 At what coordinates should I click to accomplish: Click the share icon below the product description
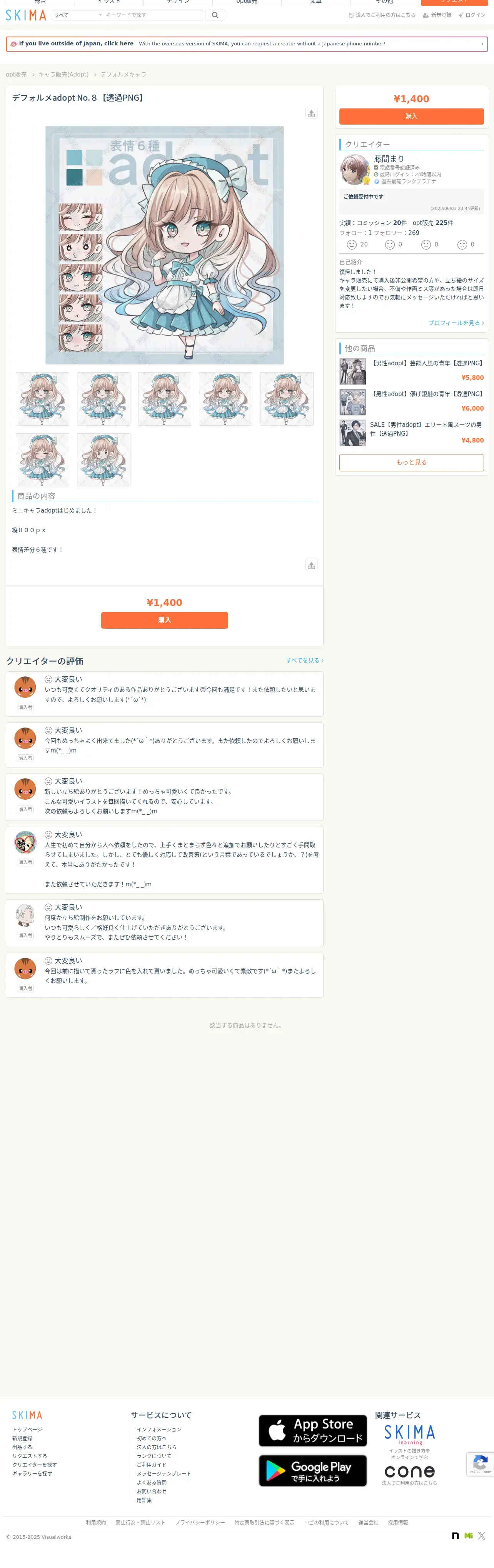click(x=311, y=565)
